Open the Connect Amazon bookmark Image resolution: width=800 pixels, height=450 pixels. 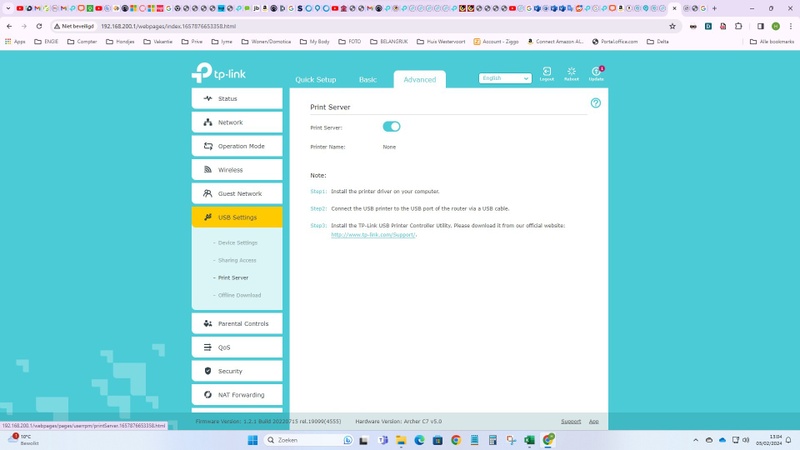(x=555, y=41)
